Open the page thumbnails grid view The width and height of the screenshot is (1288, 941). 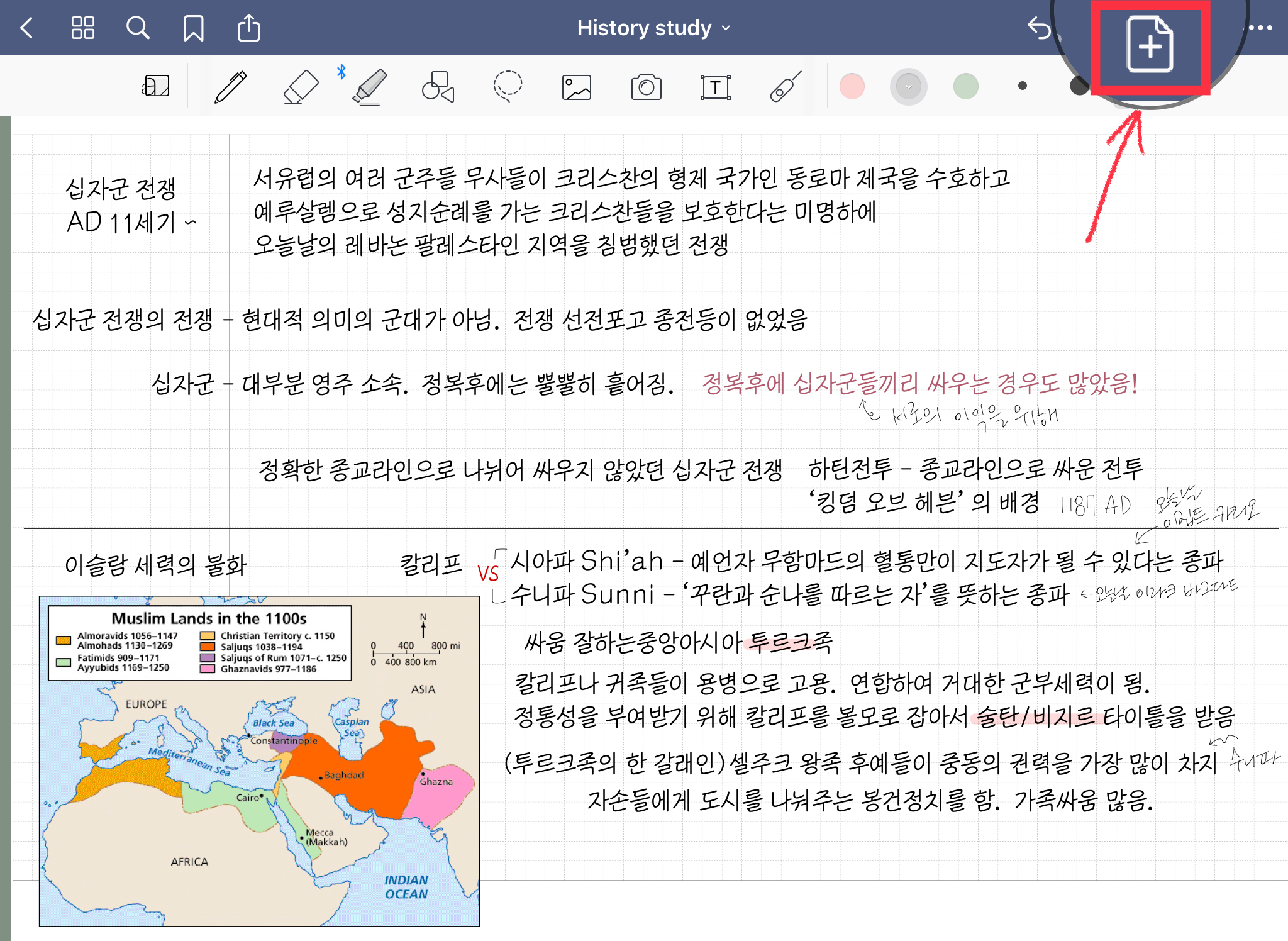(x=82, y=28)
